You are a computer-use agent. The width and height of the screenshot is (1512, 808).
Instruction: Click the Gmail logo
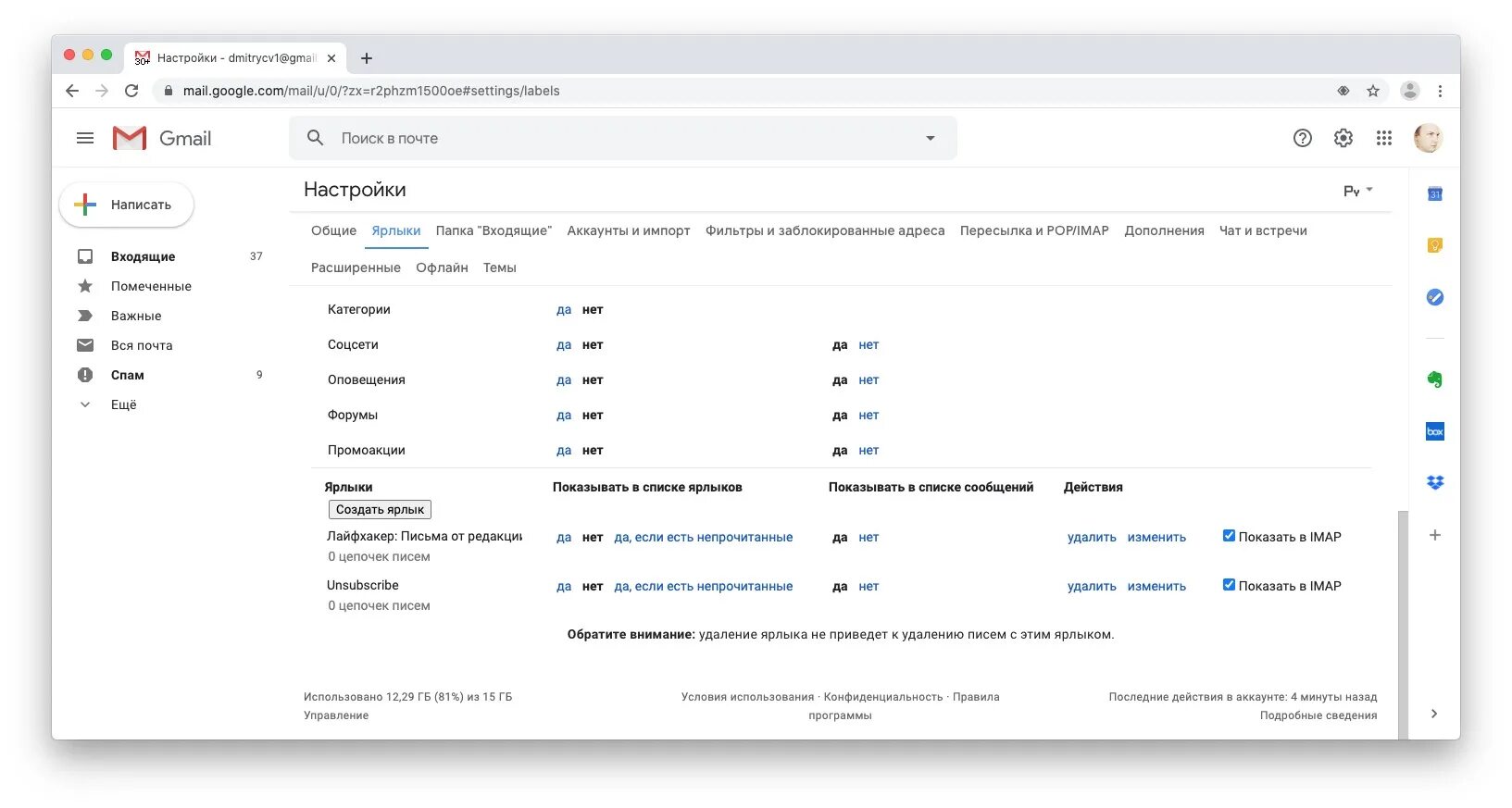click(x=162, y=138)
